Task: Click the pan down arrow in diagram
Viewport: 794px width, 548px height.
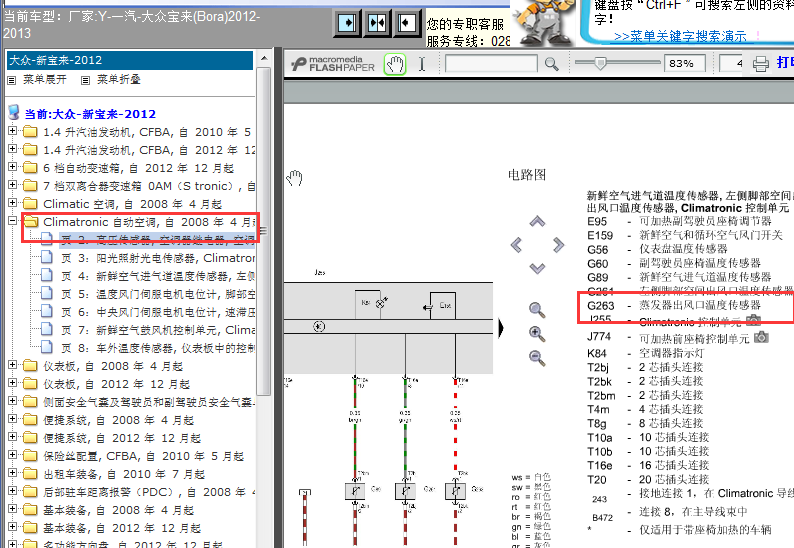Action: coord(537,268)
